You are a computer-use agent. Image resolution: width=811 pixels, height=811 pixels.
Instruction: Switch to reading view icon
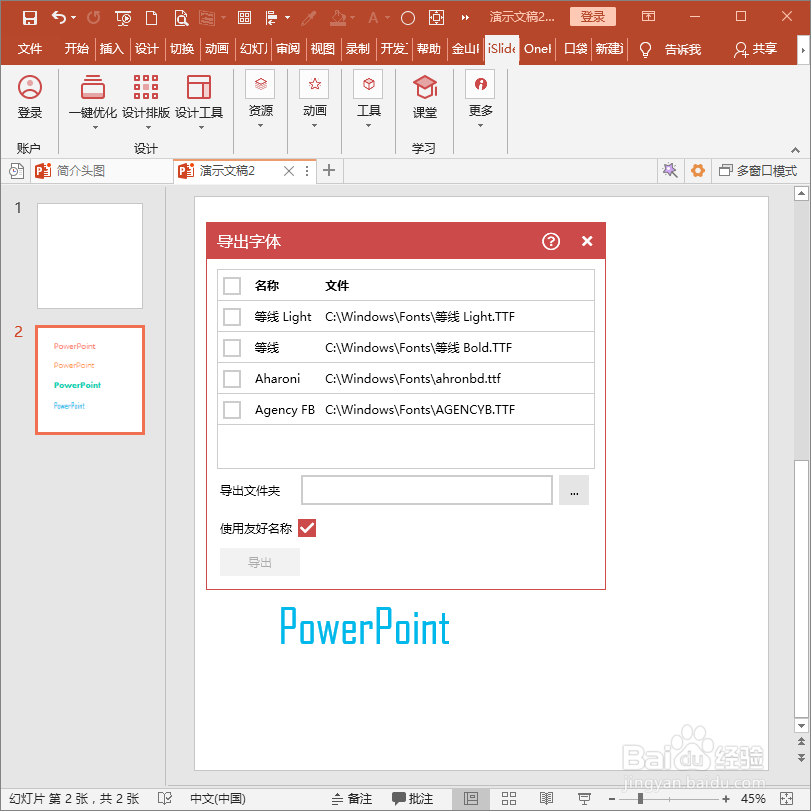(546, 799)
